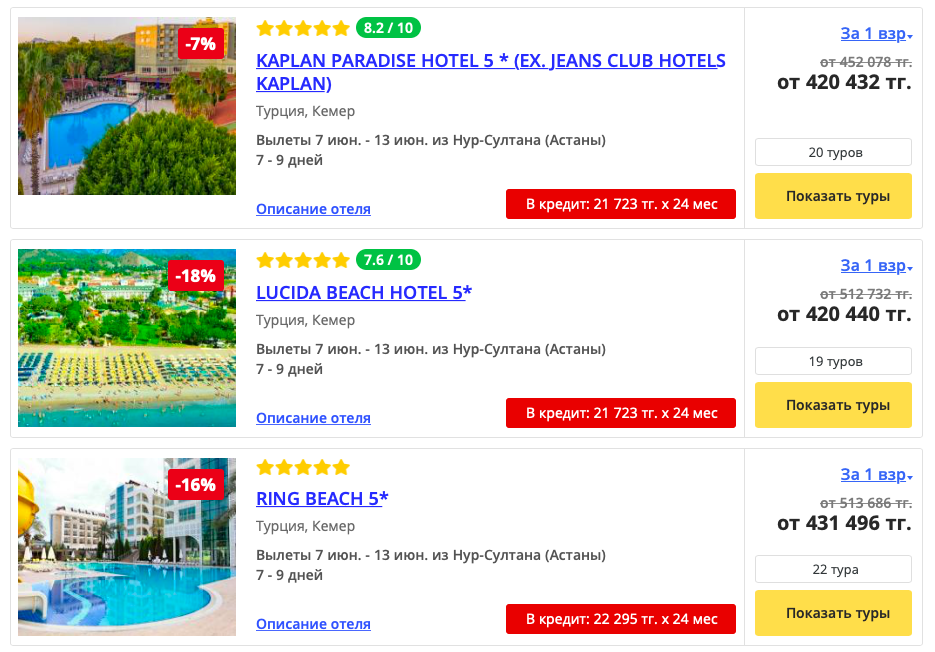Click the -18% discount badge on Lucida Beach

(x=195, y=275)
